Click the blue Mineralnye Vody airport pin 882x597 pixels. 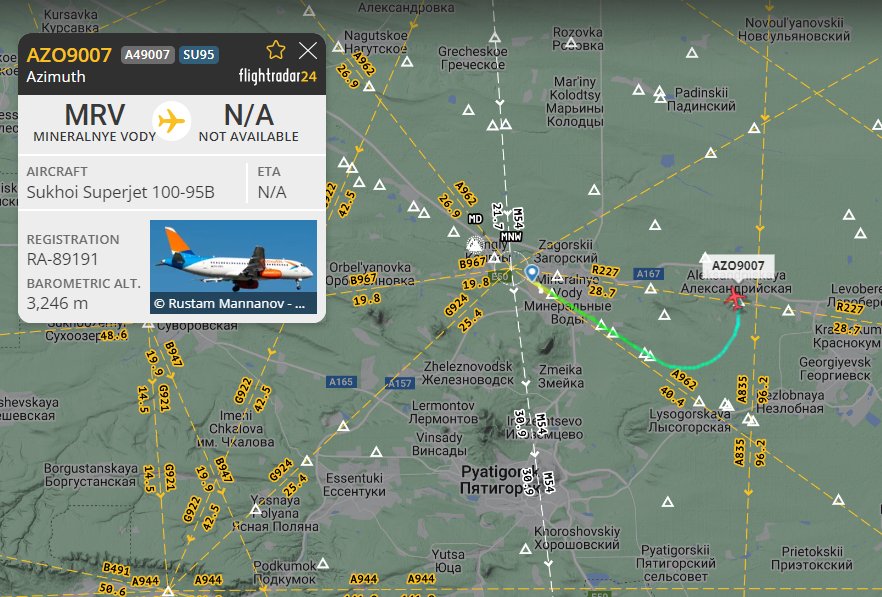point(532,273)
